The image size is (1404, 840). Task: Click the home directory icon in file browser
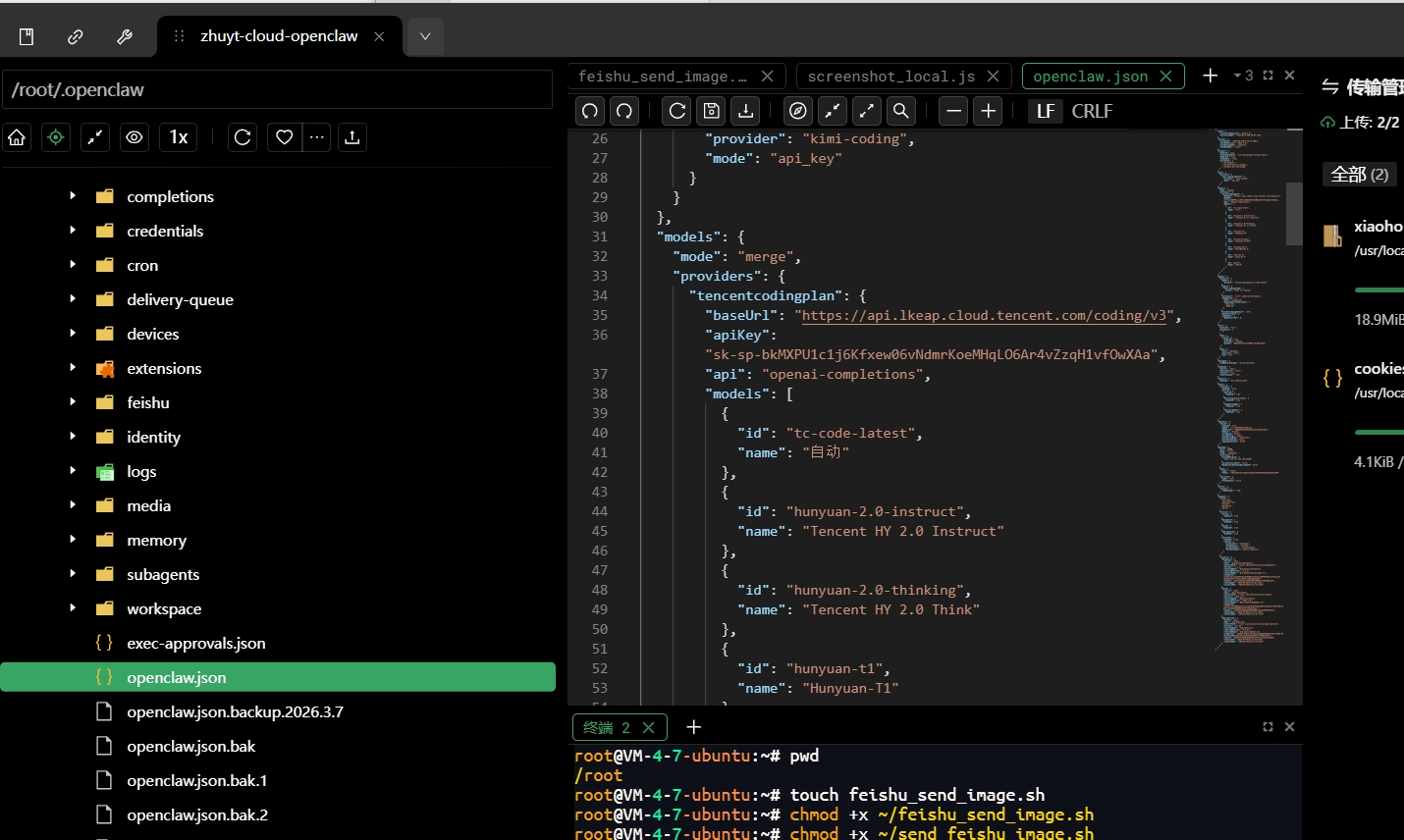tap(17, 137)
